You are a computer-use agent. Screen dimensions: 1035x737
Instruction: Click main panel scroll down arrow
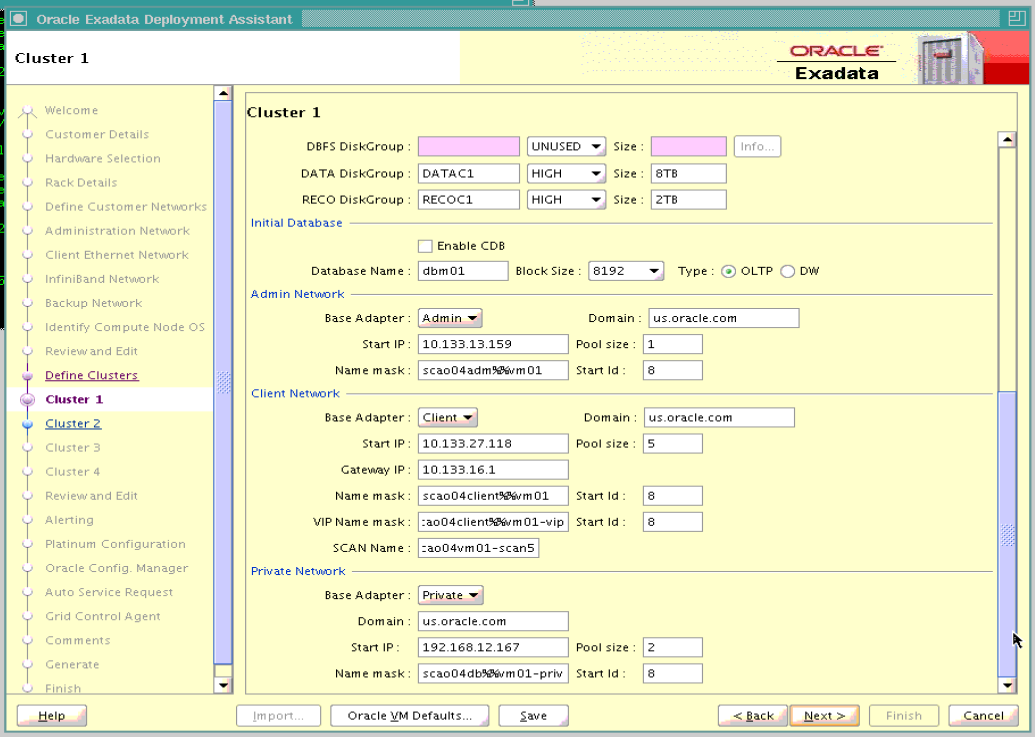[1007, 685]
